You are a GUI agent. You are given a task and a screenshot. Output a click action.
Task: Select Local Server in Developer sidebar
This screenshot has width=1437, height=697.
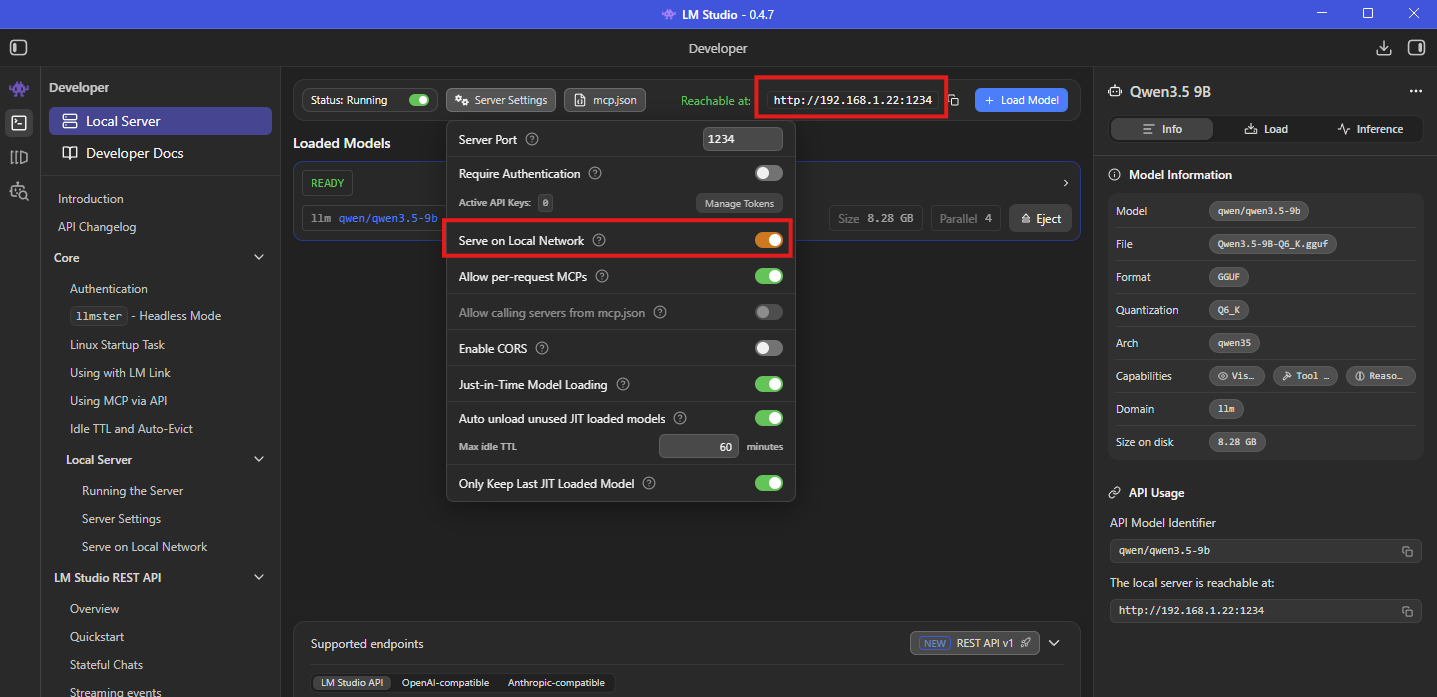coord(160,121)
